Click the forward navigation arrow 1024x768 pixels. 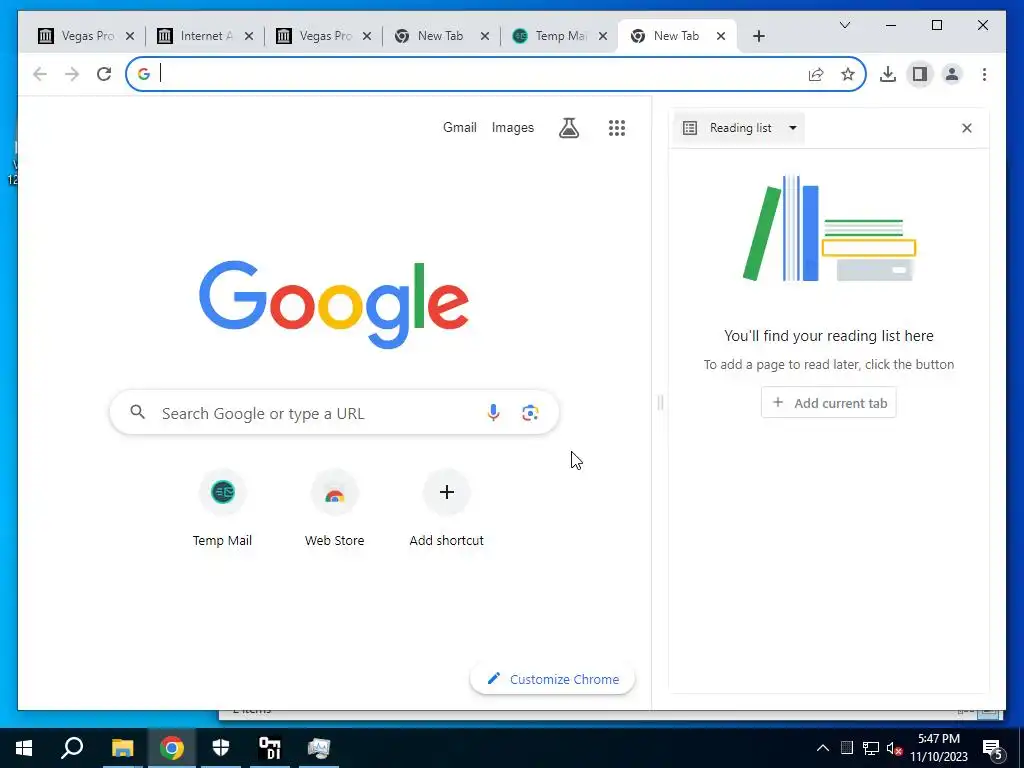click(x=72, y=74)
